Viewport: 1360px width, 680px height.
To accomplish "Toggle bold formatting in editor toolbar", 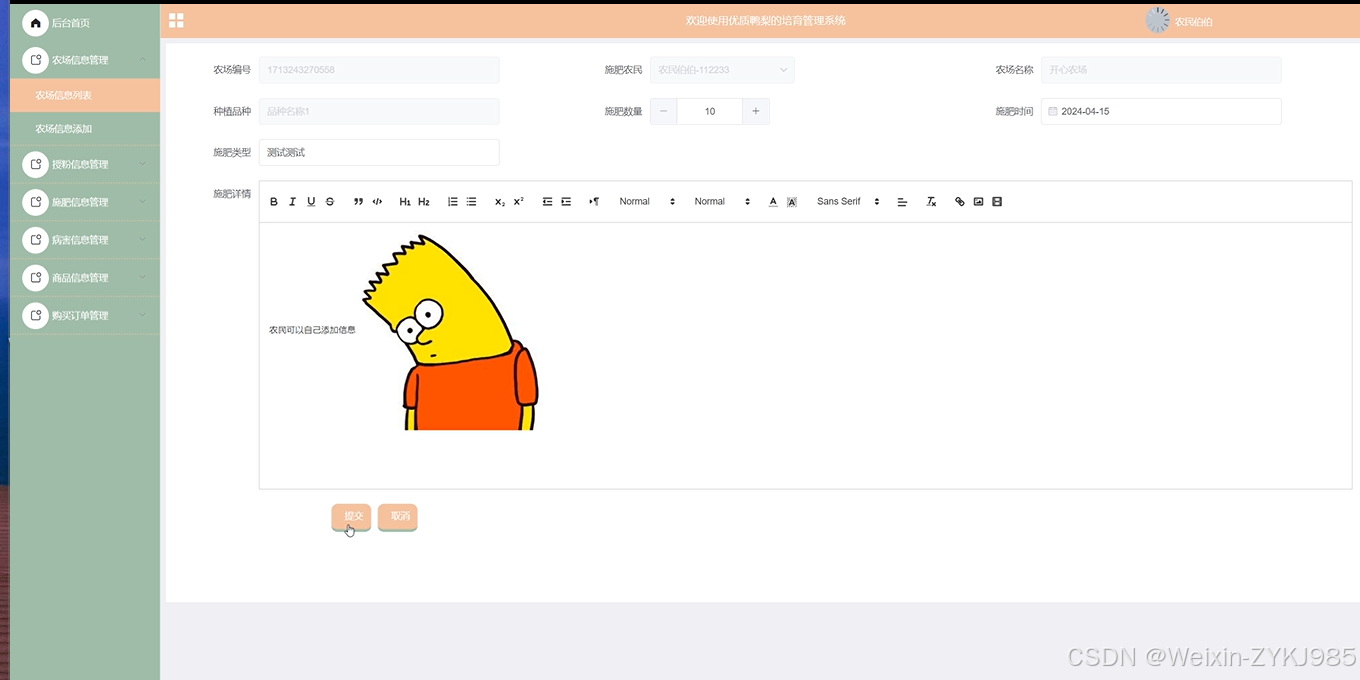I will (x=274, y=202).
